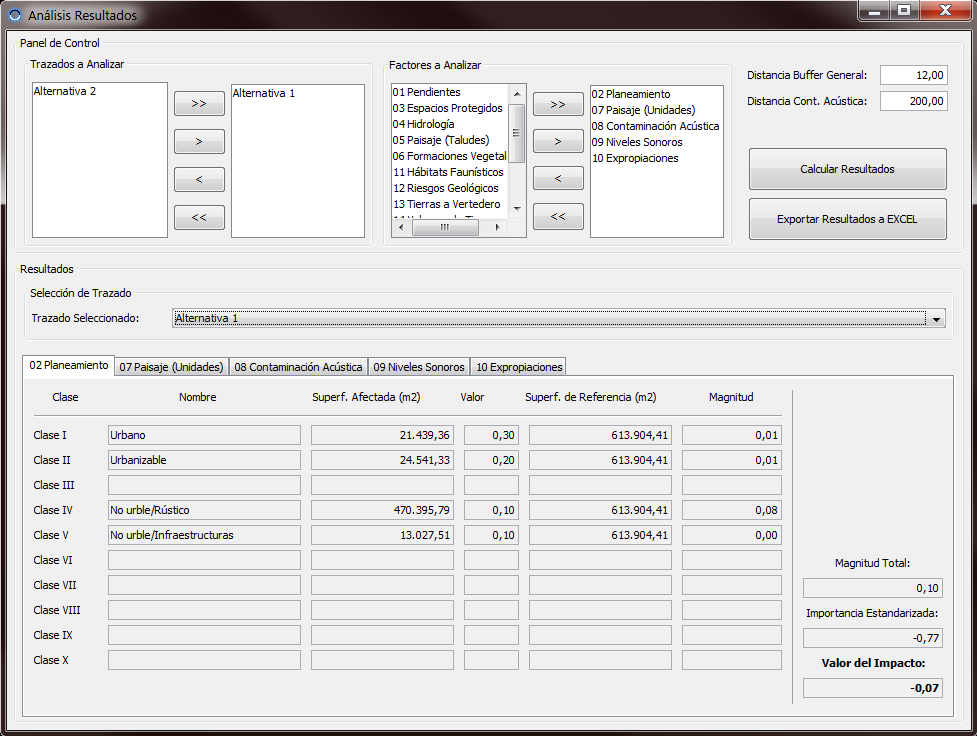Image resolution: width=977 pixels, height=736 pixels.
Task: Click the Clase IV Nombre field No urble/Rústico
Action: [x=204, y=510]
